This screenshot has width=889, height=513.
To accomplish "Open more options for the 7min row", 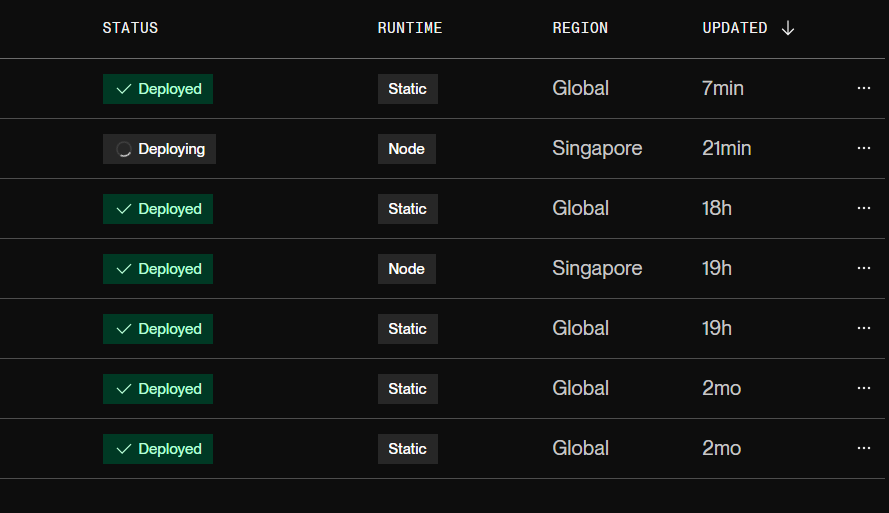I will click(863, 88).
